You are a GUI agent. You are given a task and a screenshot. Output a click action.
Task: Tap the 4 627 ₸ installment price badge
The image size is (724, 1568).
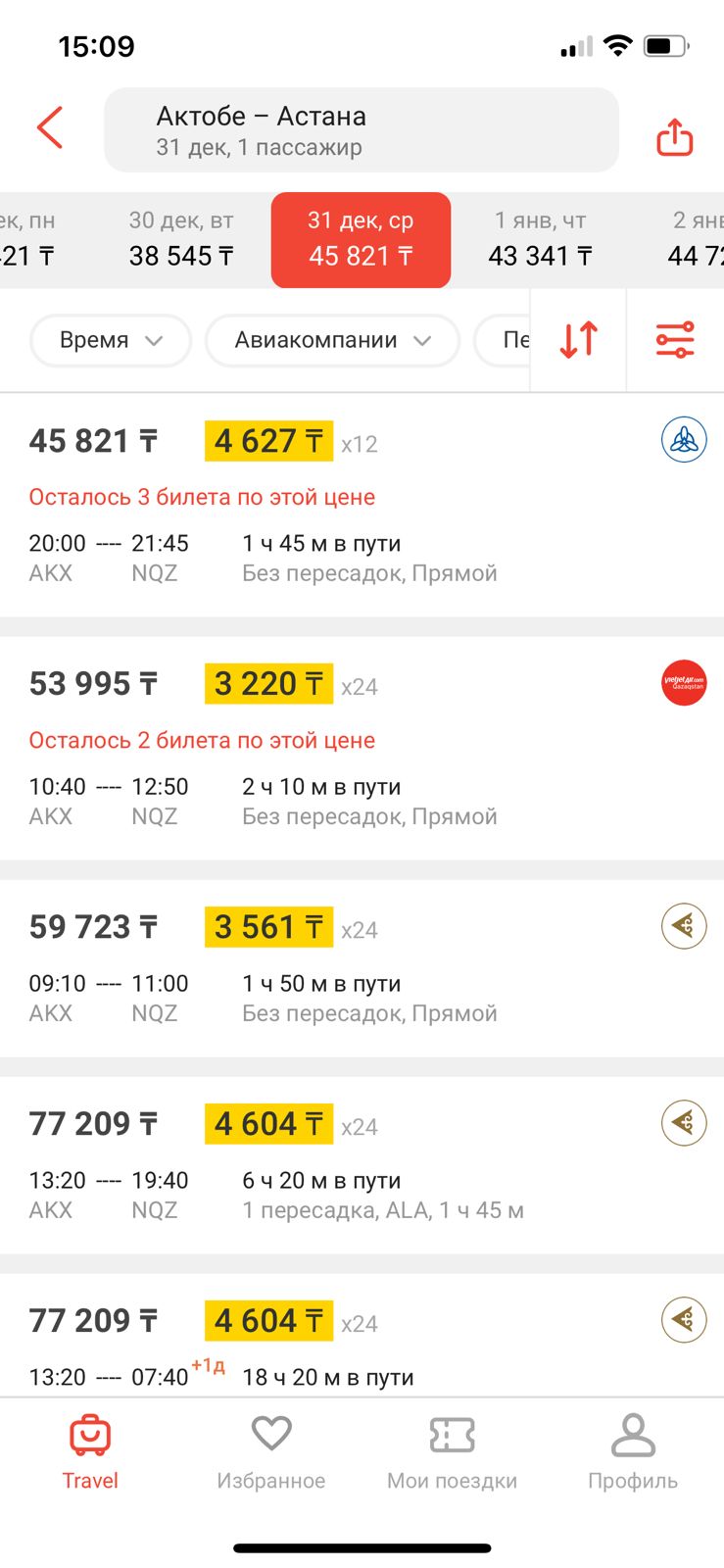coord(268,441)
